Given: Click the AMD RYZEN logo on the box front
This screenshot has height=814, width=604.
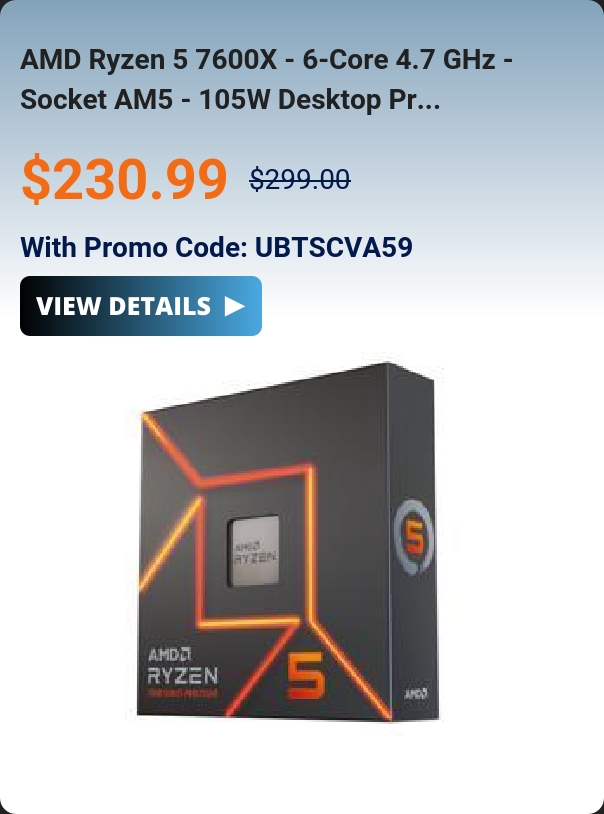Looking at the screenshot, I should 182,666.
